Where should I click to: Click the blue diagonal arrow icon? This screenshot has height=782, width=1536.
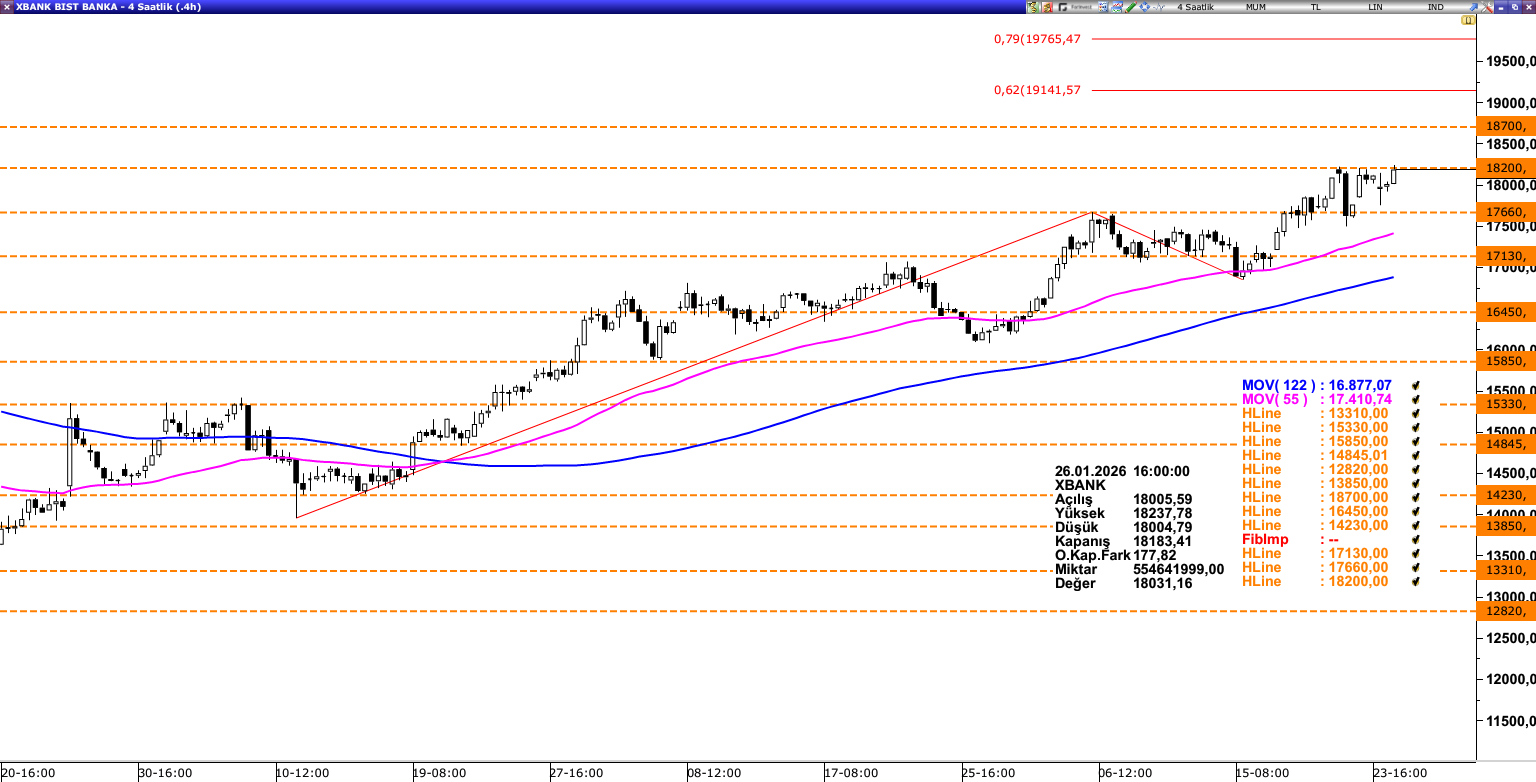pyautogui.click(x=1473, y=7)
